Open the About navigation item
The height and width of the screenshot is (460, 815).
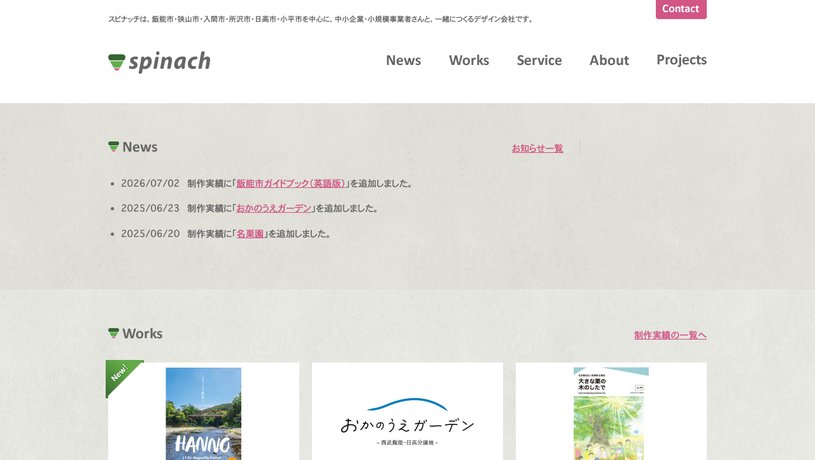pos(609,60)
